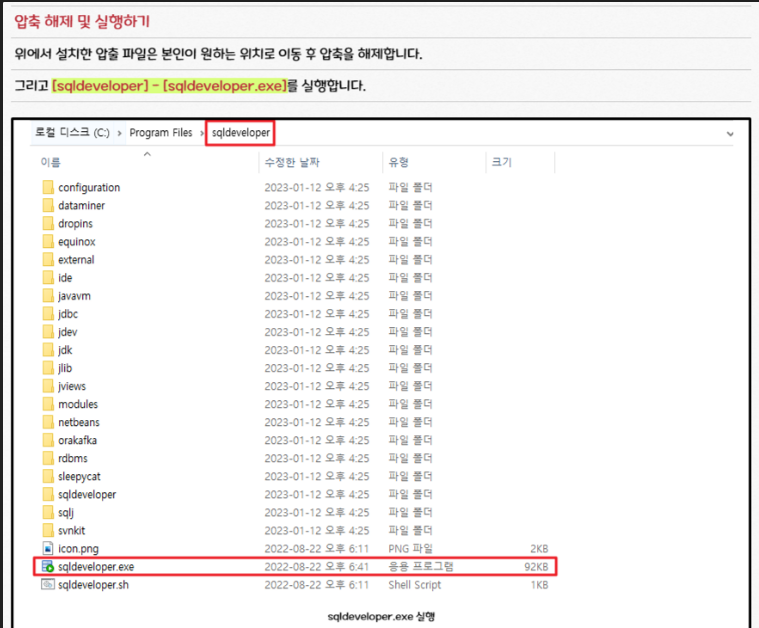759x628 pixels.
Task: Click the orakafka folder icon
Action: point(48,440)
